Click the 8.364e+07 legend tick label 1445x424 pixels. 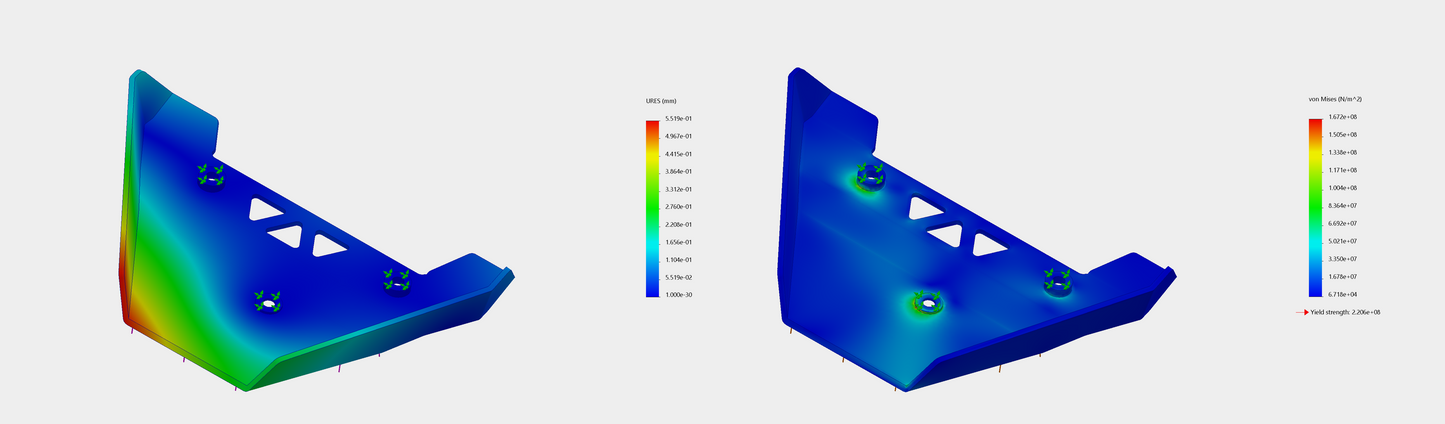1343,206
